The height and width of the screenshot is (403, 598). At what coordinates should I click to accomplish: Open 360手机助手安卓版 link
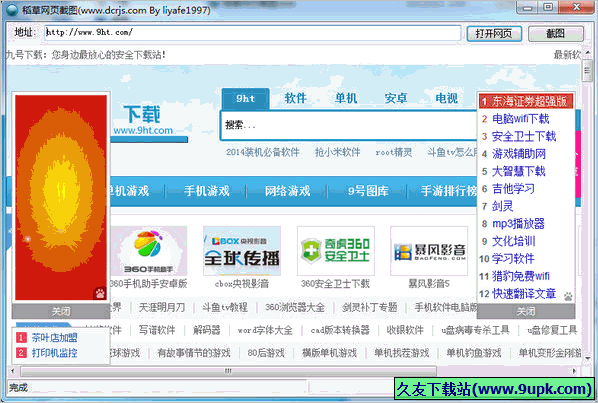point(148,284)
